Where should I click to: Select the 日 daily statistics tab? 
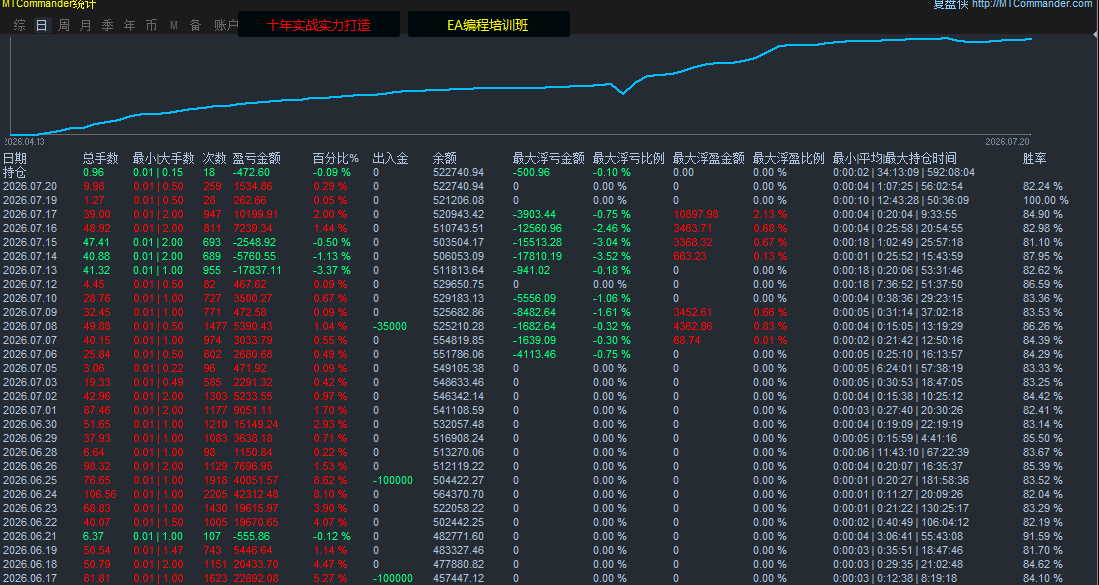42,25
